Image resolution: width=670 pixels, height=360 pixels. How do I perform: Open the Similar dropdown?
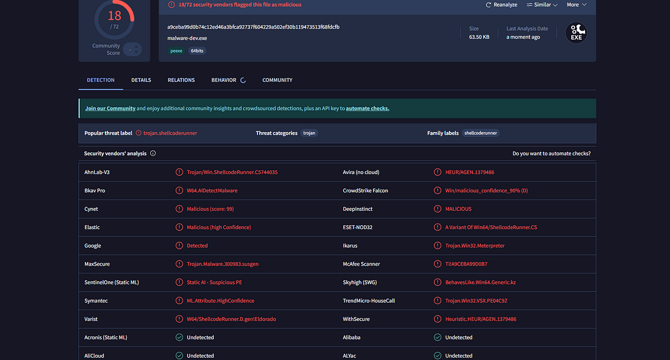pos(542,5)
